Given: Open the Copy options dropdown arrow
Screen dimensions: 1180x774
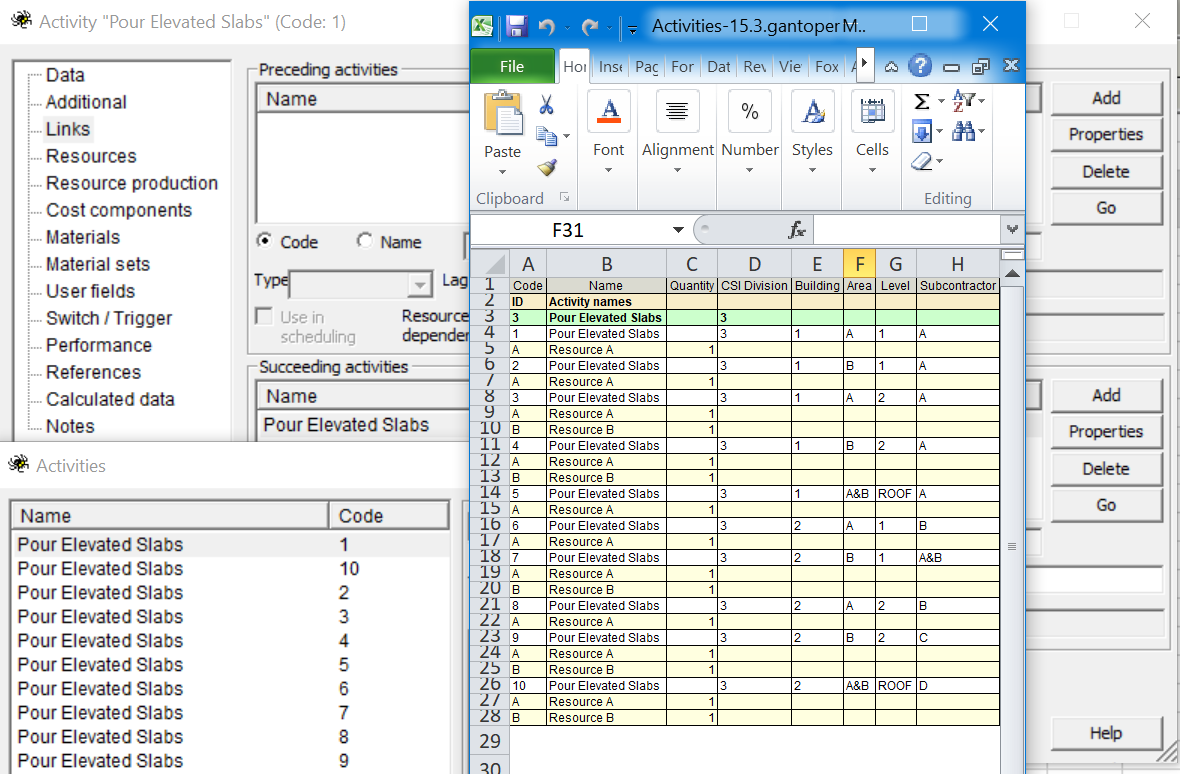Looking at the screenshot, I should pos(567,136).
